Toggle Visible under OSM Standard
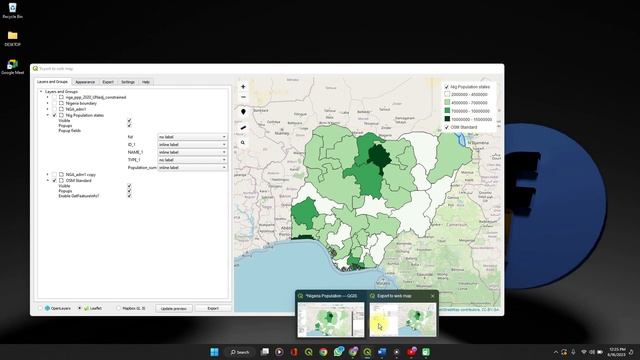Viewport: 640px width, 360px height. coord(129,186)
